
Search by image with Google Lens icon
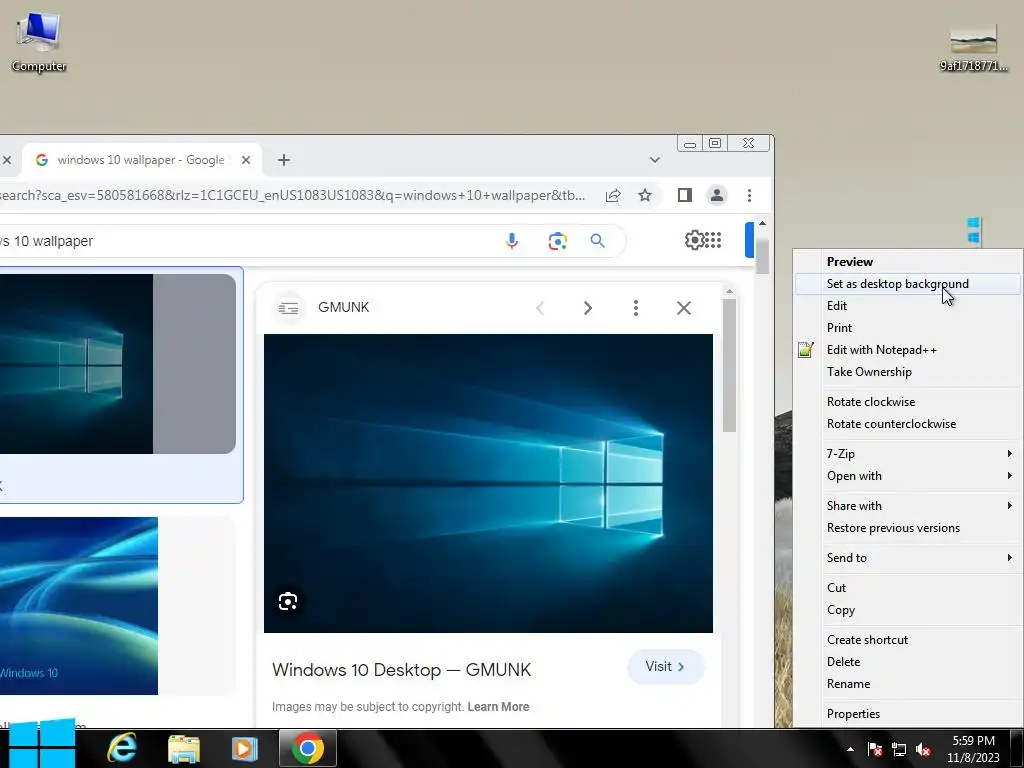click(x=557, y=241)
